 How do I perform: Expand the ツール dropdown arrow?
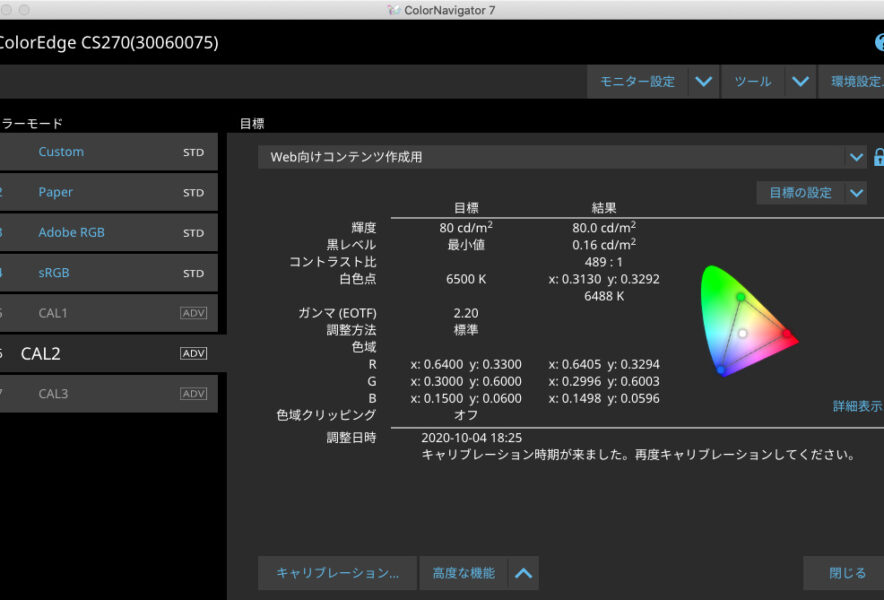coord(801,82)
